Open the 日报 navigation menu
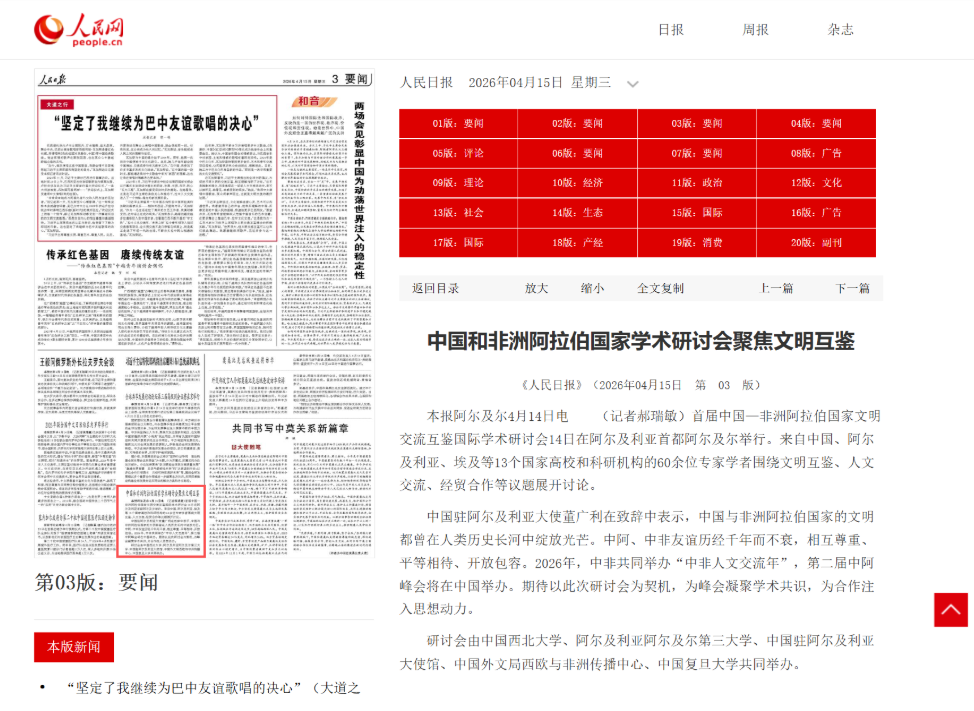 point(670,29)
